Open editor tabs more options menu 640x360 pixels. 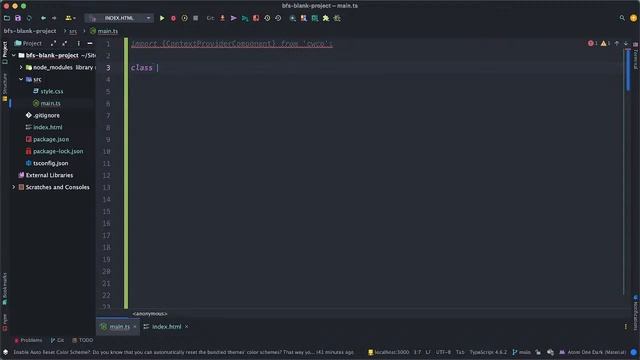coord(626,327)
